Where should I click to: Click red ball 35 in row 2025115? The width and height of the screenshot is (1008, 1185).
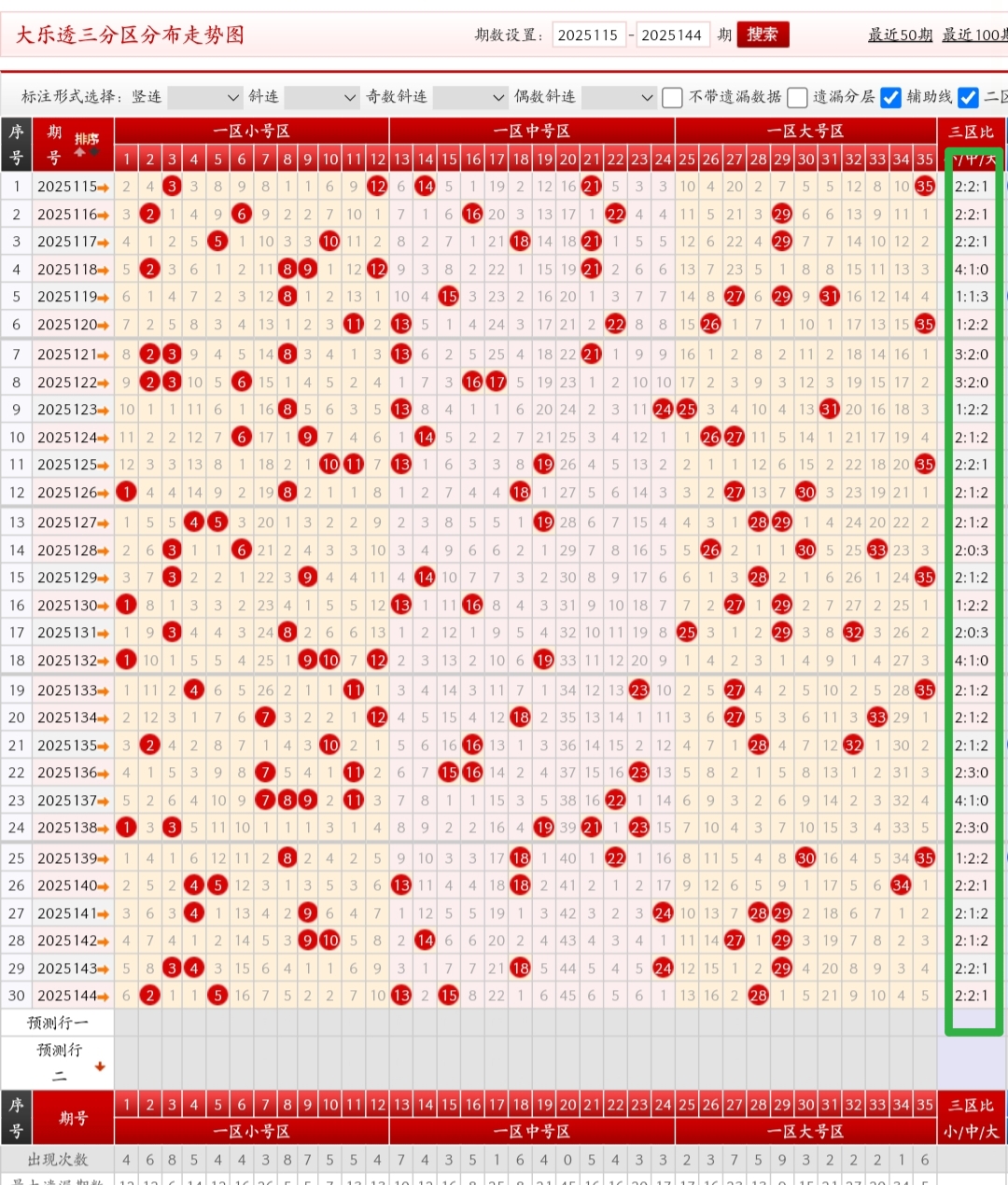point(924,187)
